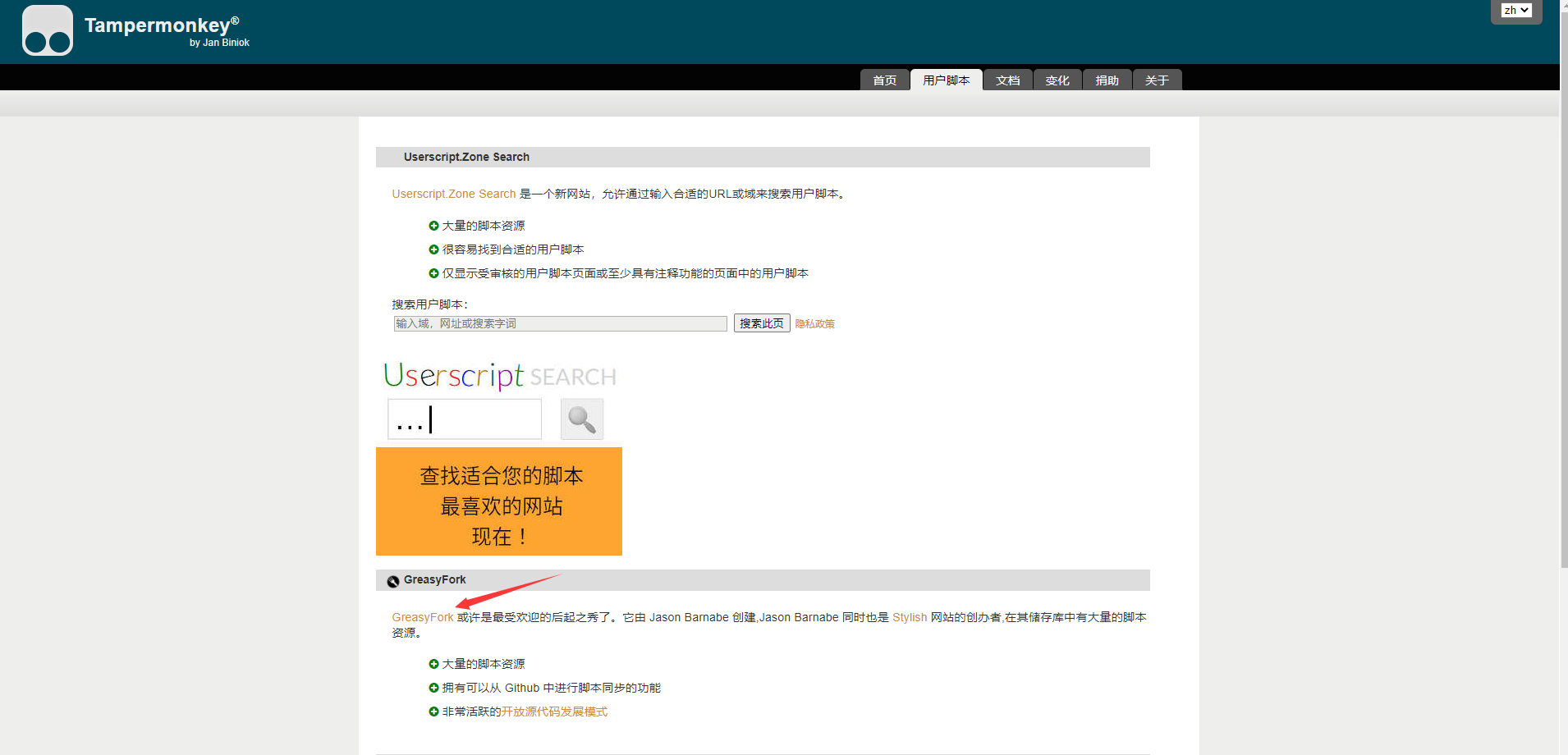Click the plus bullet beside 非常活跃的

(x=433, y=712)
